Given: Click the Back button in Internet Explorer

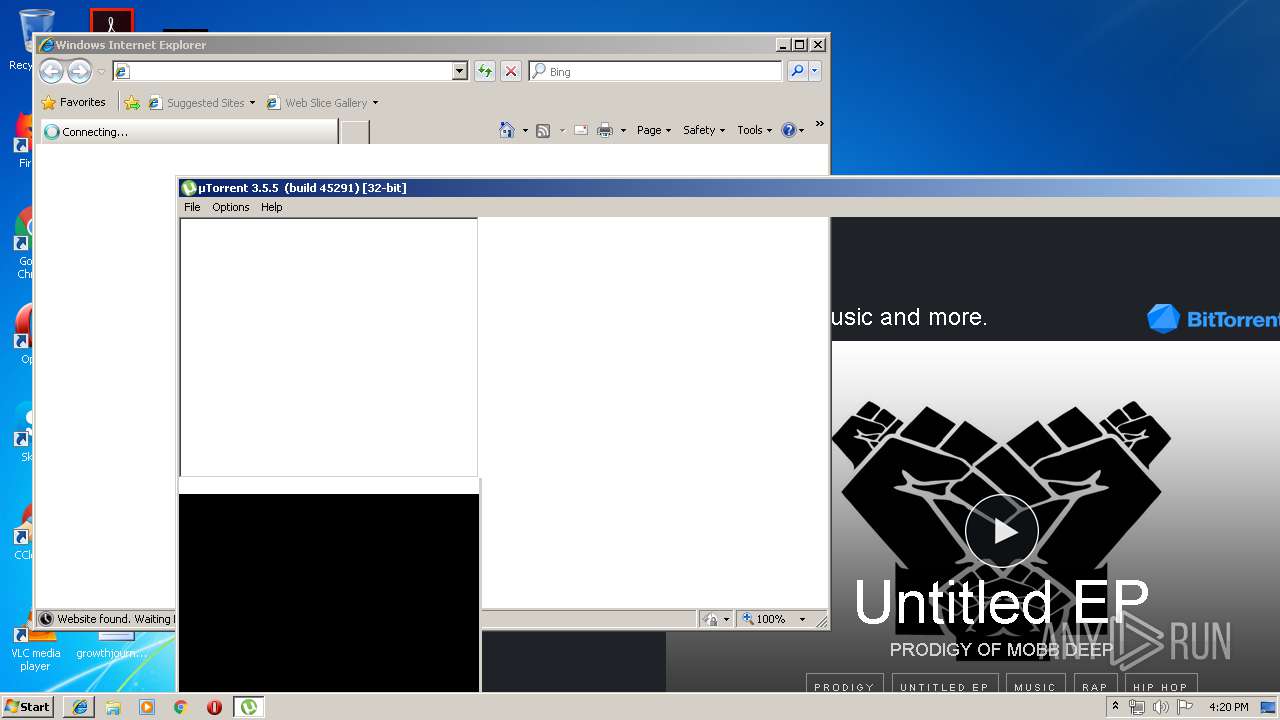Looking at the screenshot, I should [x=51, y=71].
